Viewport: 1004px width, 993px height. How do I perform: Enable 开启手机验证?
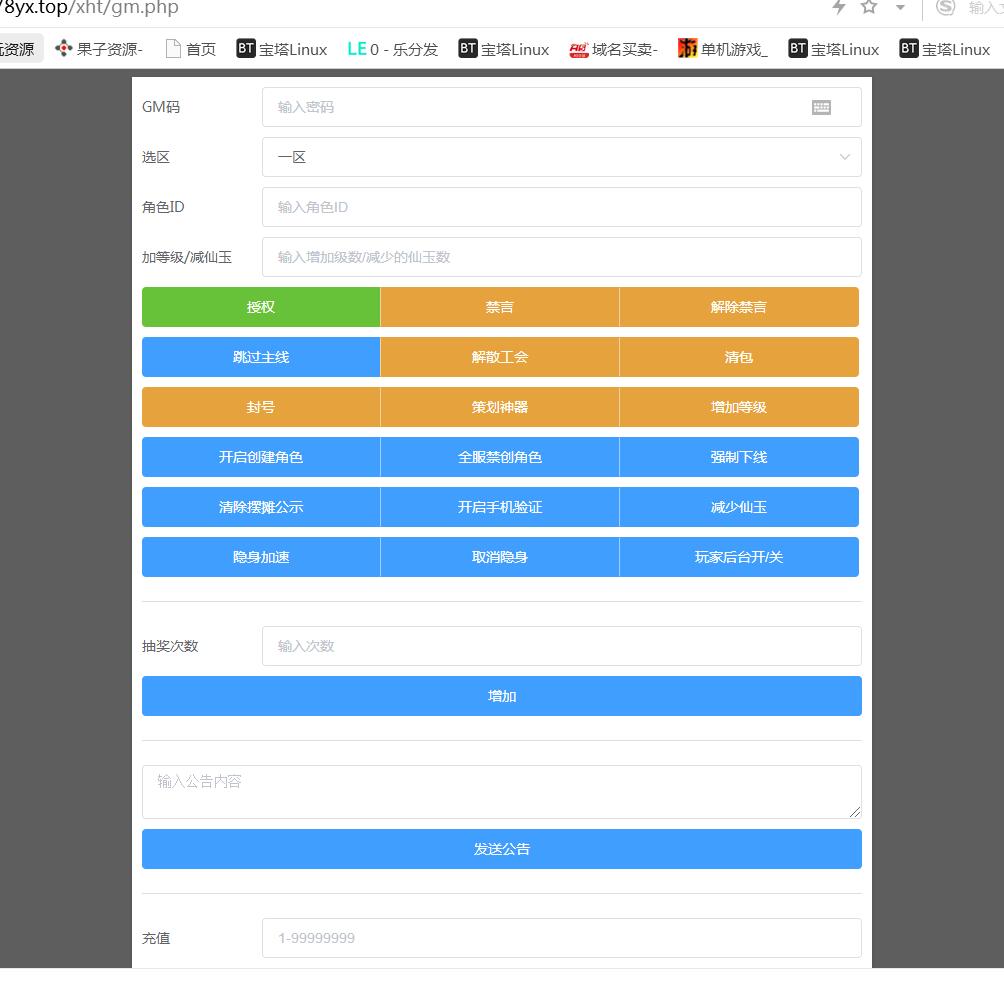(x=500, y=507)
